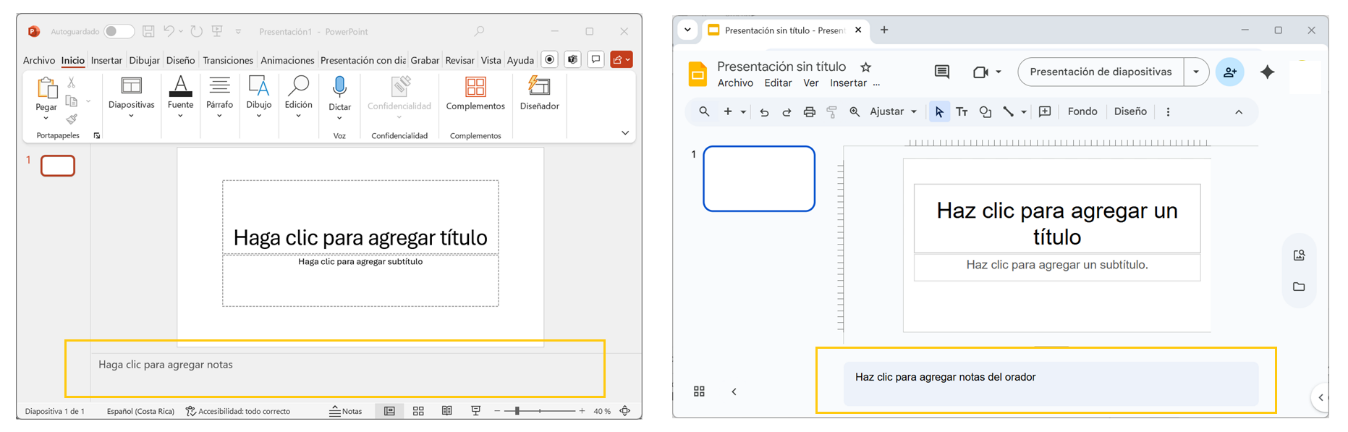The width and height of the screenshot is (1348, 432).
Task: Click the Dictar microphone icon in PowerPoint
Action: click(339, 88)
